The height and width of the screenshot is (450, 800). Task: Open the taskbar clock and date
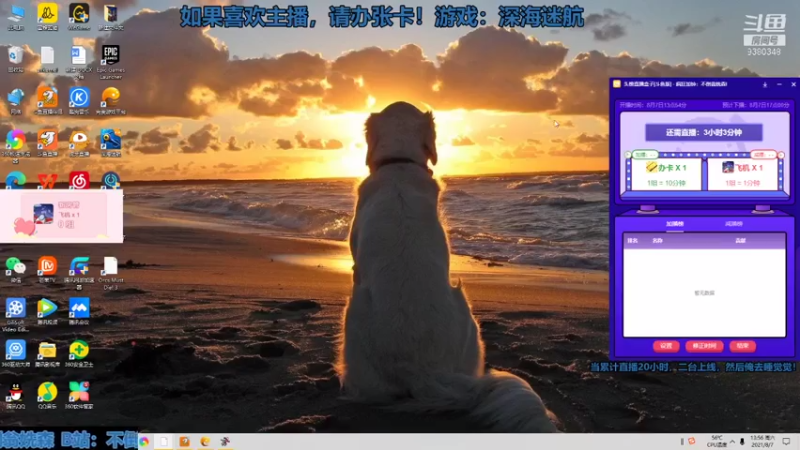click(x=763, y=441)
